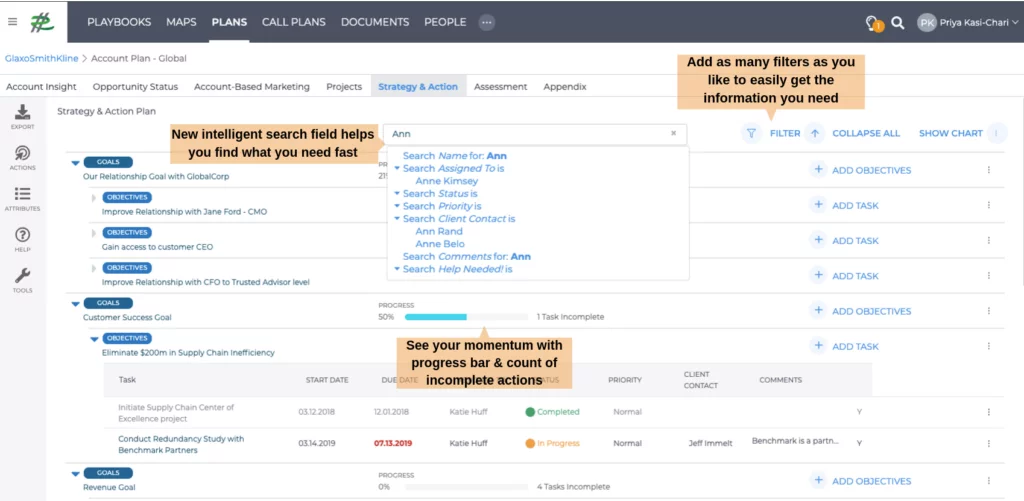Viewport: 1024px width, 501px height.
Task: Click Customer Success Goal 50% progress bar
Action: 466,317
